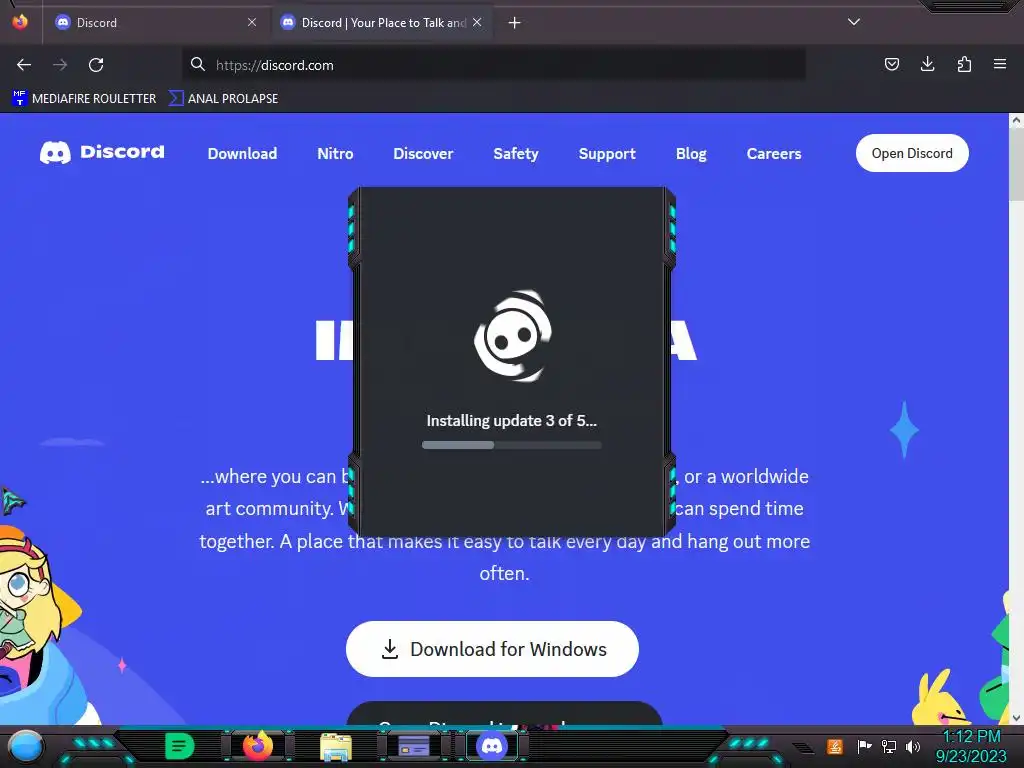1024x768 pixels.
Task: Go forward one page
Action: (x=60, y=65)
